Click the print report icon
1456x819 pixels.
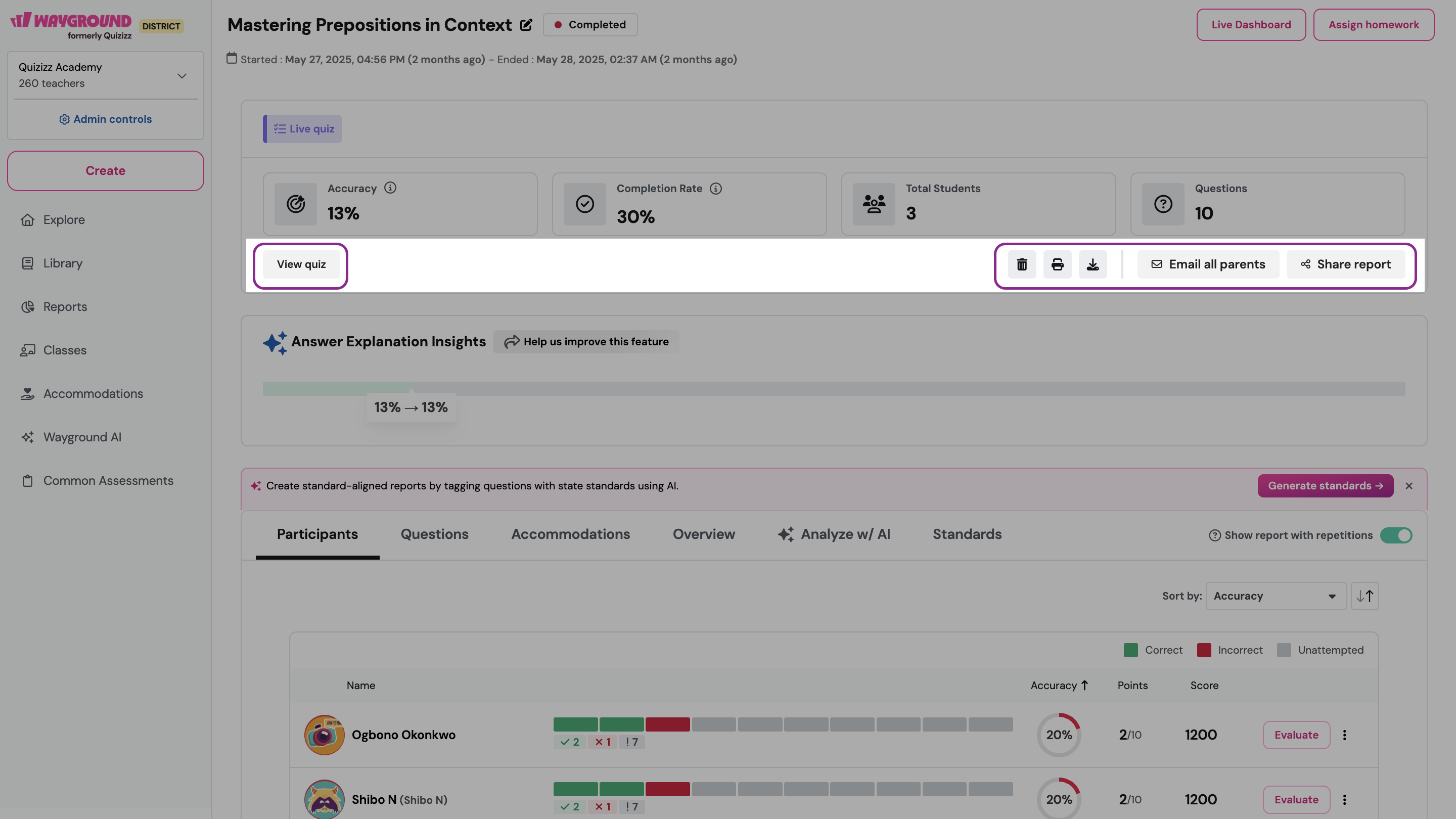pos(1057,264)
